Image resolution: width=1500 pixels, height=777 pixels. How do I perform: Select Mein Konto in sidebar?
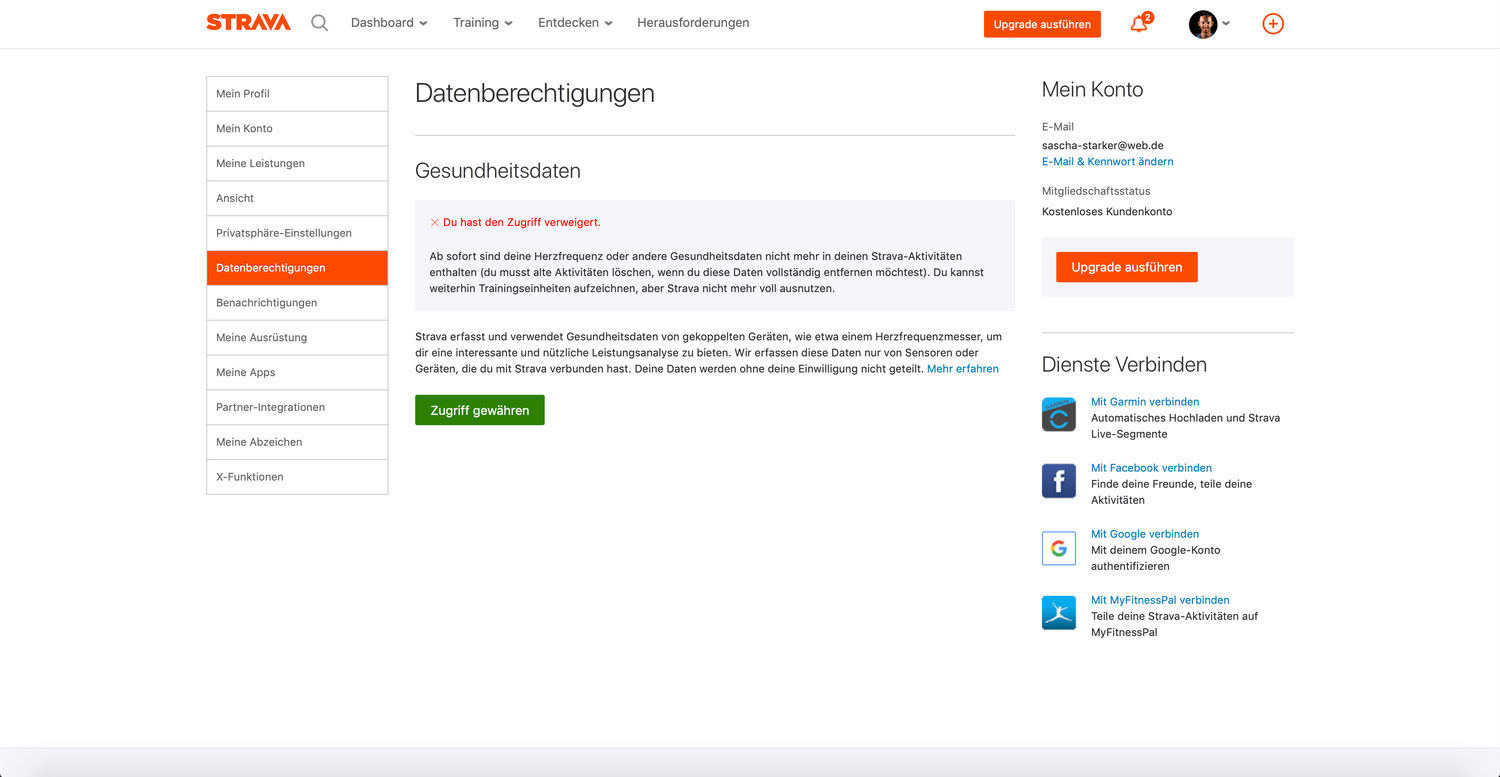pos(297,129)
